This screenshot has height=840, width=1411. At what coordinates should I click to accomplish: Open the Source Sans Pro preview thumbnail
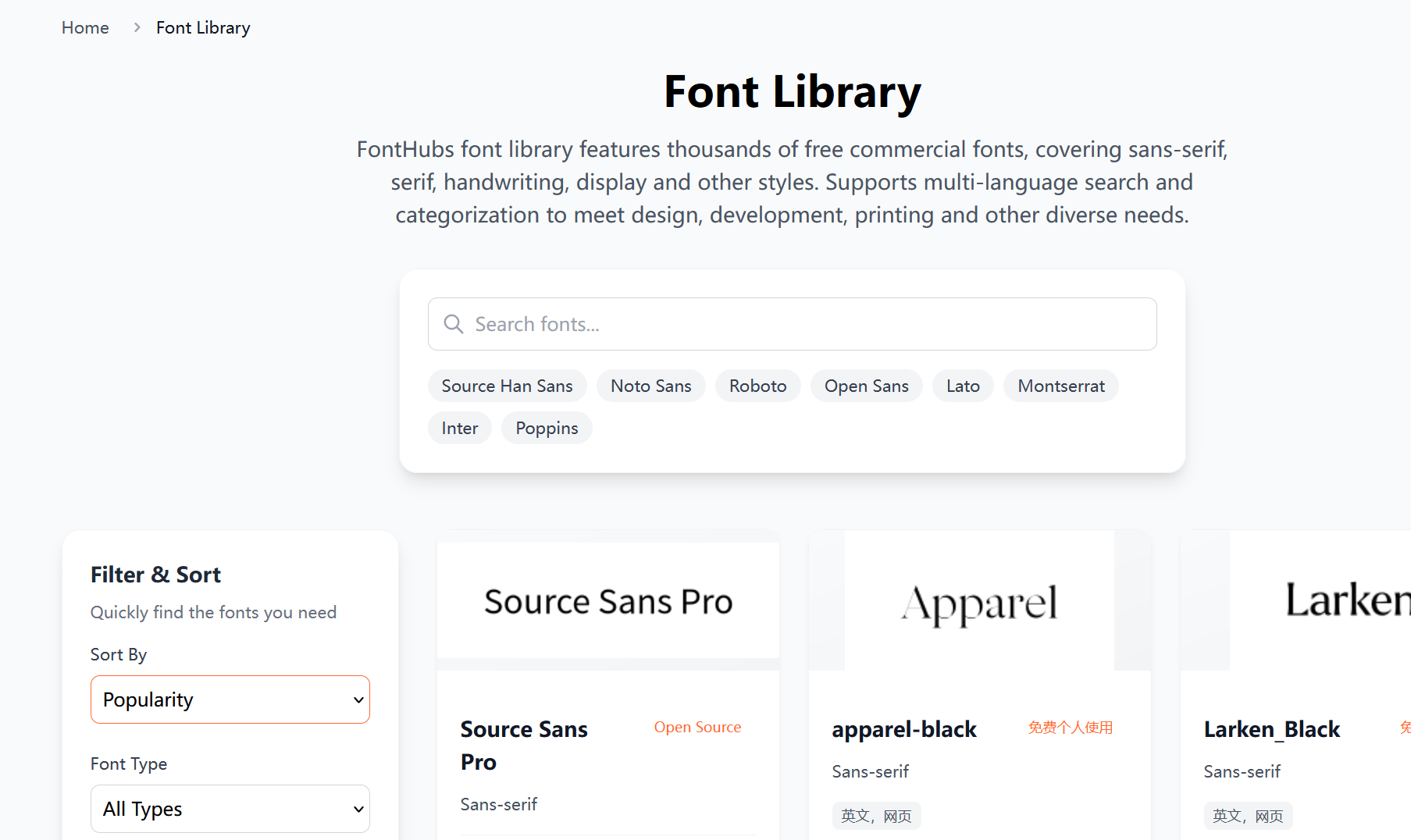[608, 600]
